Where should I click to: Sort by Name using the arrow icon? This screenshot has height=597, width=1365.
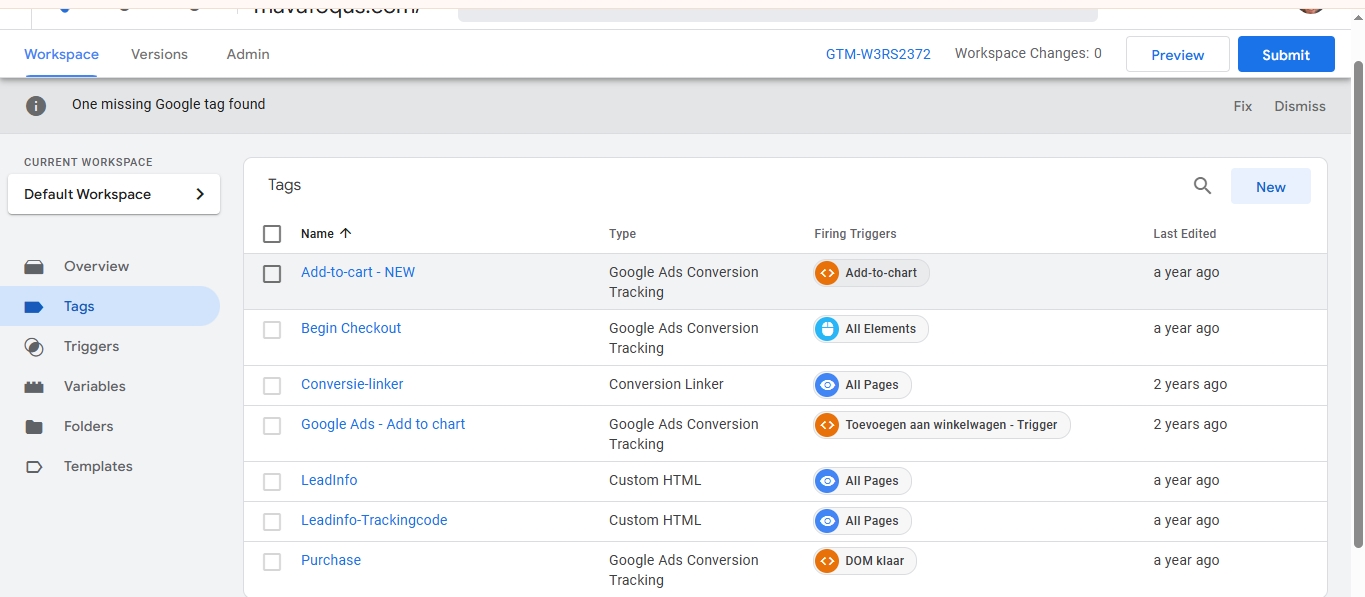click(346, 233)
